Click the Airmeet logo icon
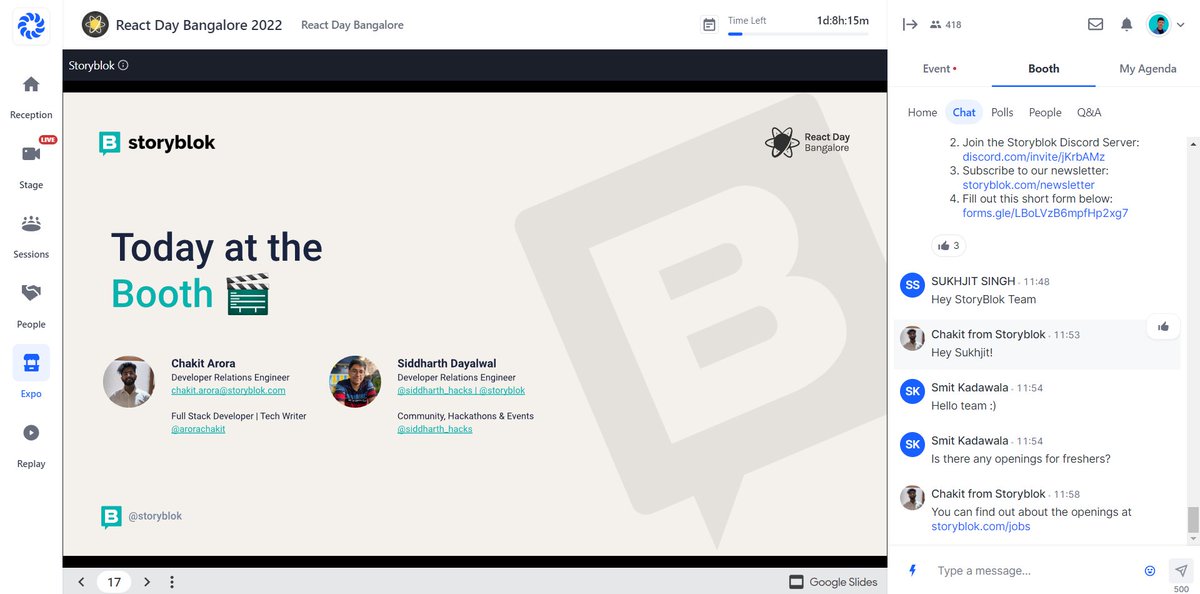Screen dimensions: 1200x594 point(31,25)
